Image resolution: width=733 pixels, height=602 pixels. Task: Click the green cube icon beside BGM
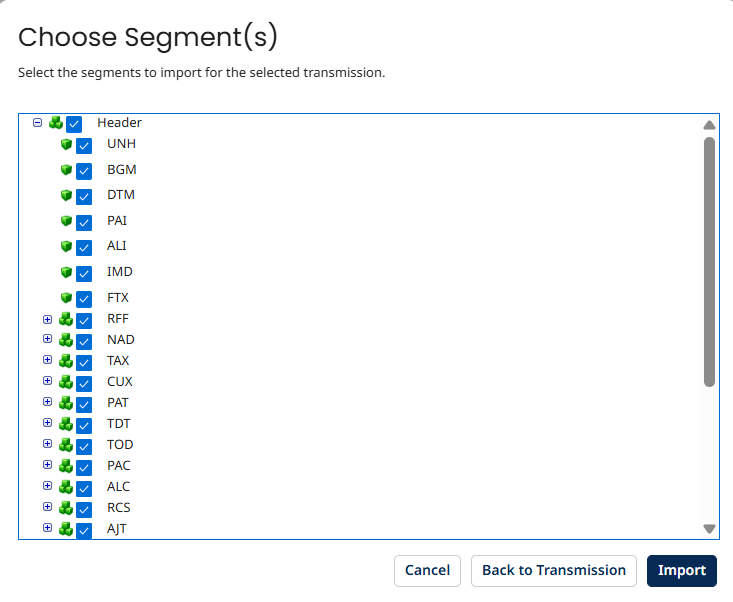[66, 170]
